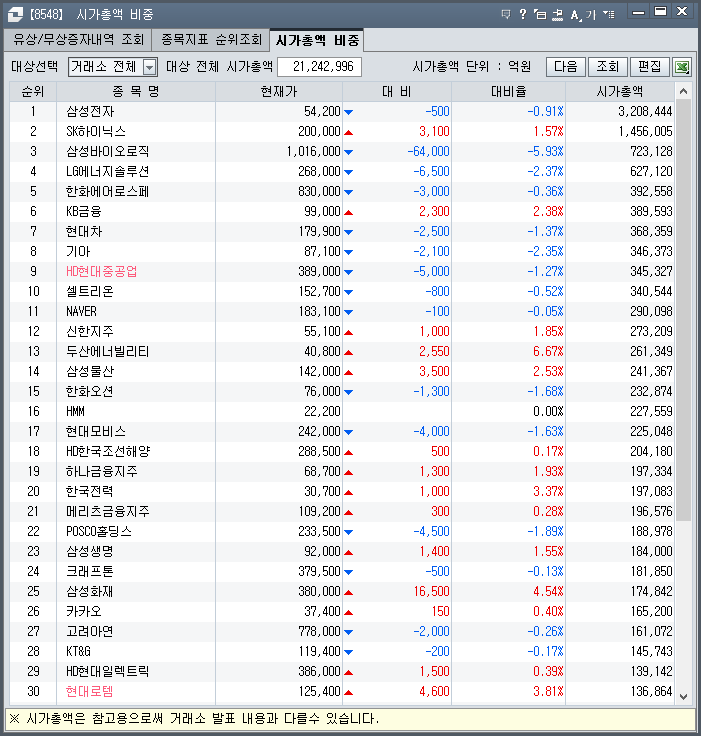701x736 pixels.
Task: Select 메리츠금융지주 stock name
Action: pos(108,511)
